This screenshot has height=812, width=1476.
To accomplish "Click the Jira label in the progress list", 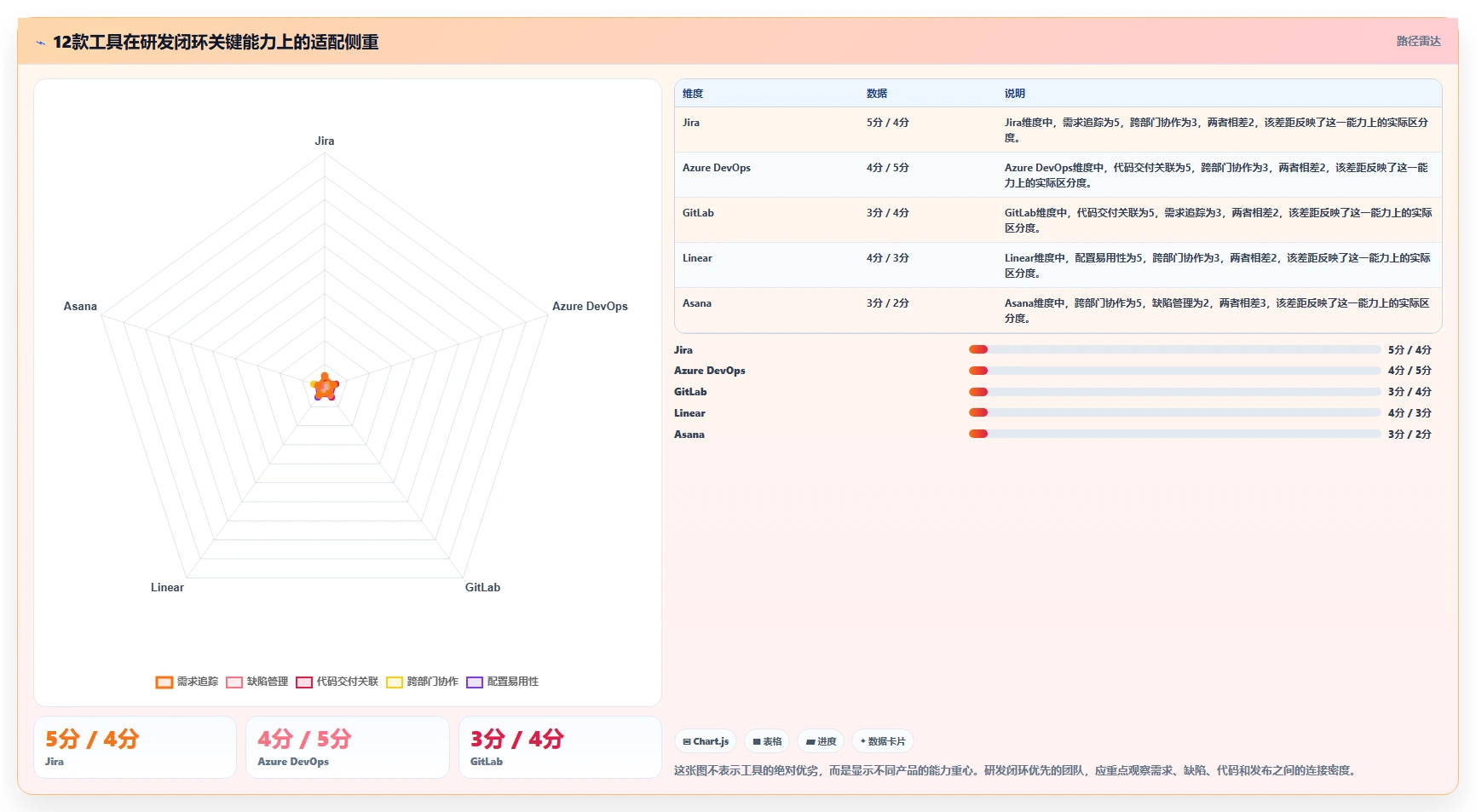I will (x=683, y=350).
